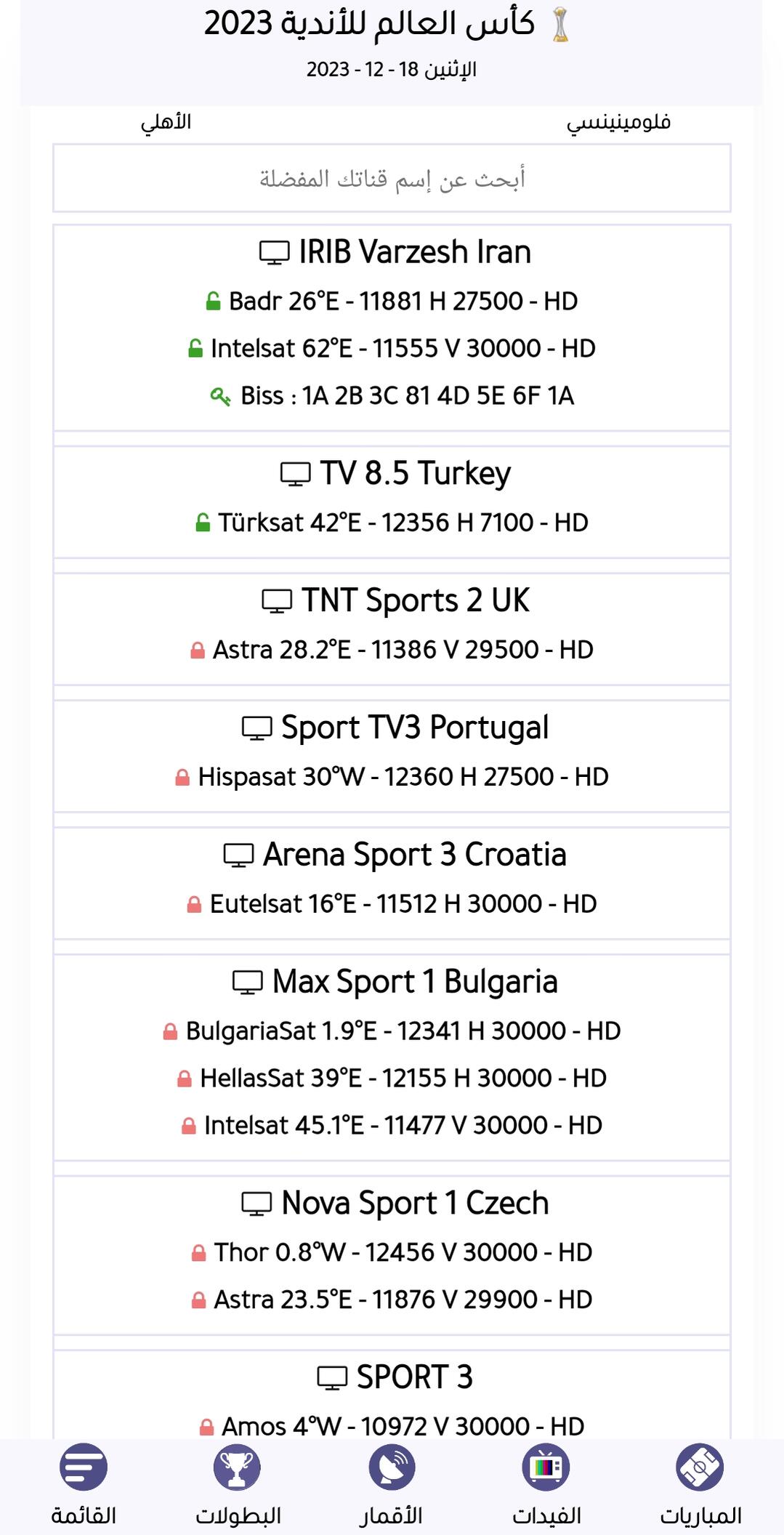This screenshot has width=784, height=1535.
Task: Tap the فلومينينسي team name
Action: pos(618,122)
